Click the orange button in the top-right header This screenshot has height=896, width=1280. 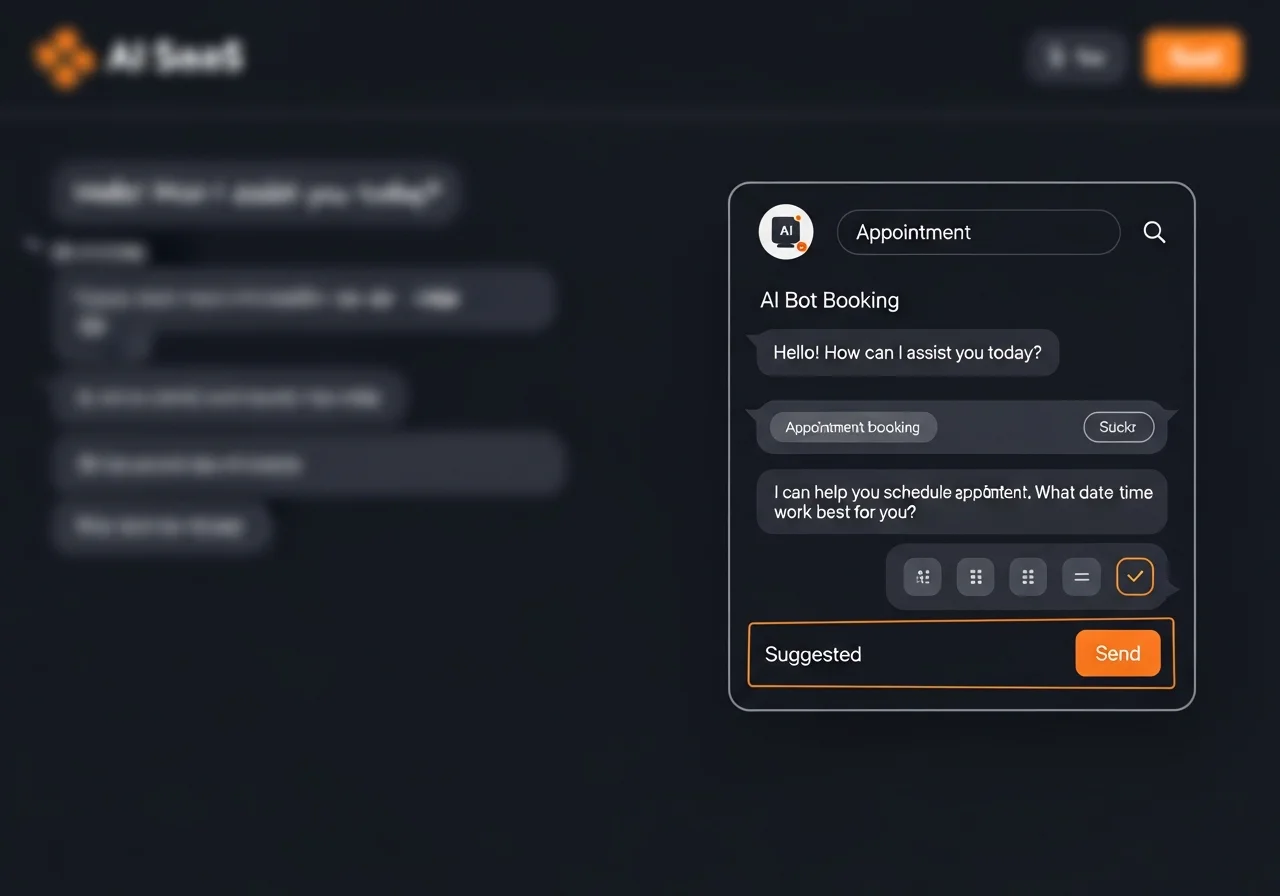click(x=1193, y=57)
